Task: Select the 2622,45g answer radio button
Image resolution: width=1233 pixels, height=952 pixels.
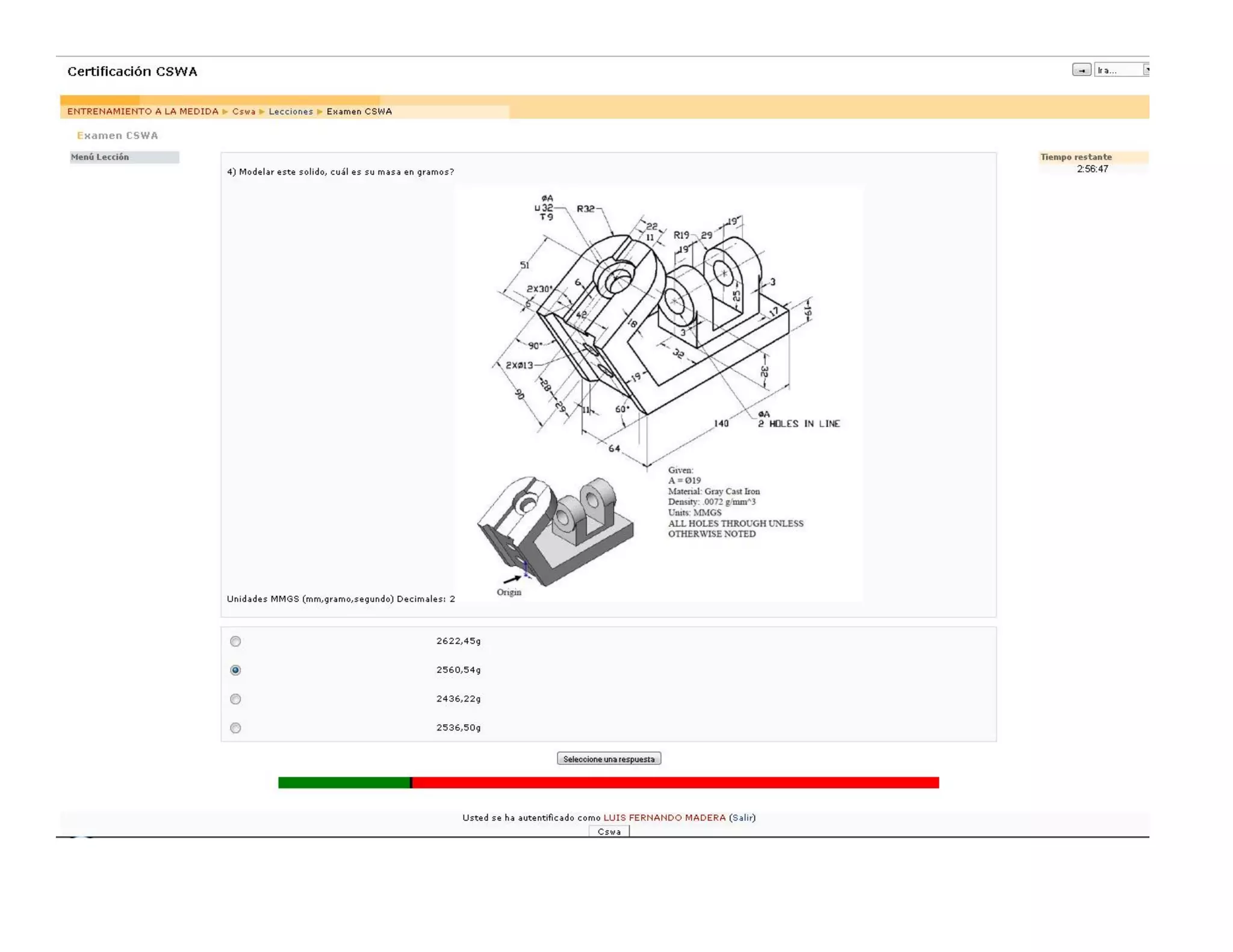Action: tap(235, 641)
